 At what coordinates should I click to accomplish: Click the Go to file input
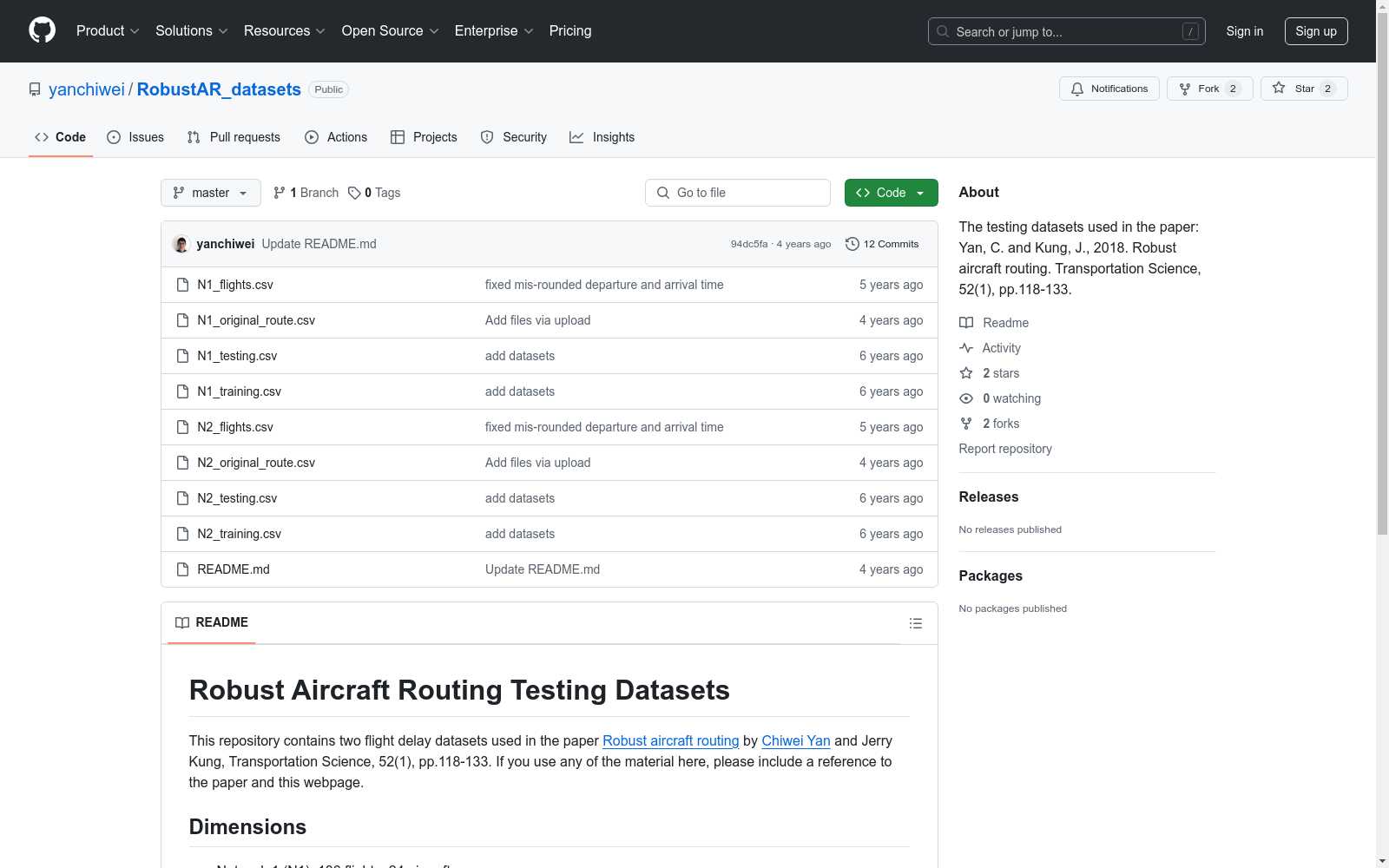pyautogui.click(x=738, y=193)
